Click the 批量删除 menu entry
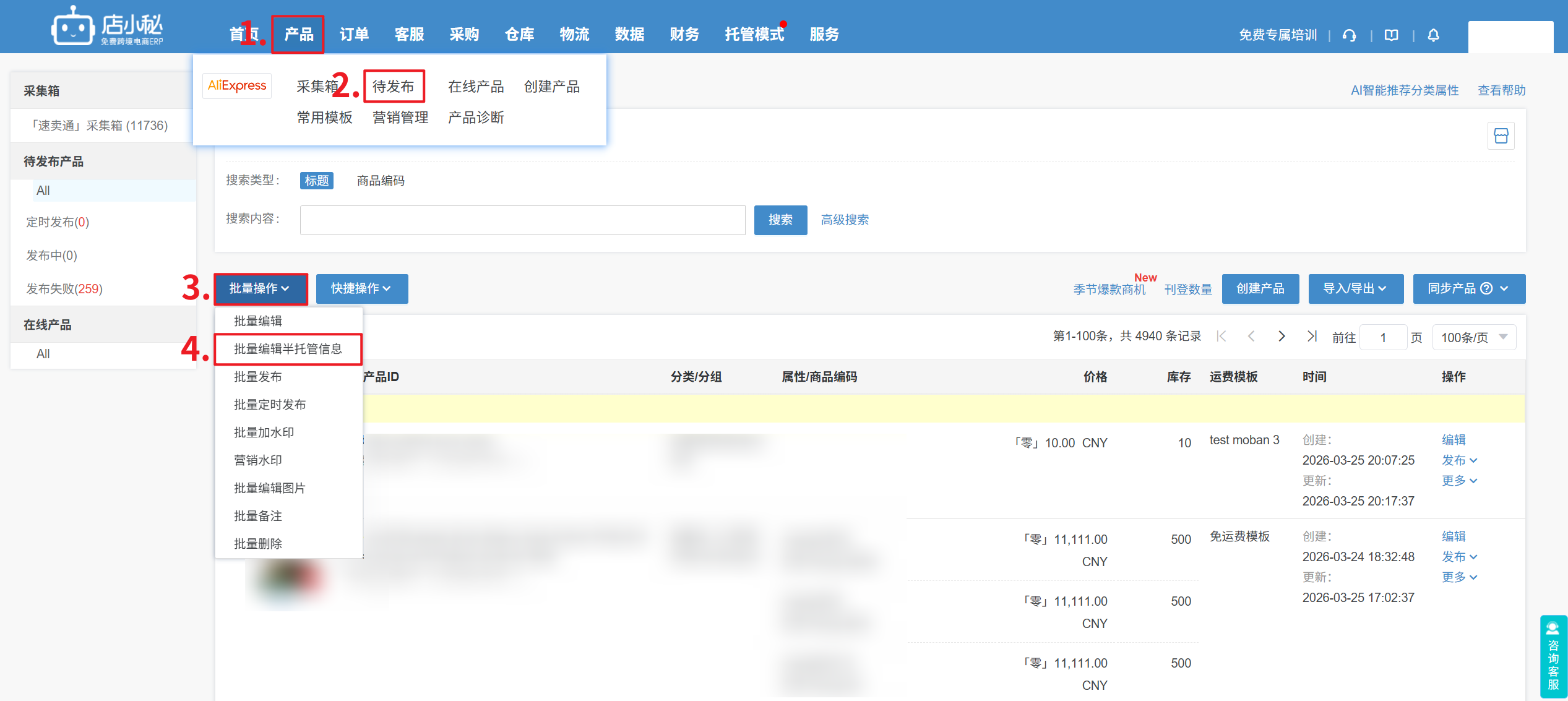This screenshot has height=701, width=1568. pyautogui.click(x=258, y=544)
